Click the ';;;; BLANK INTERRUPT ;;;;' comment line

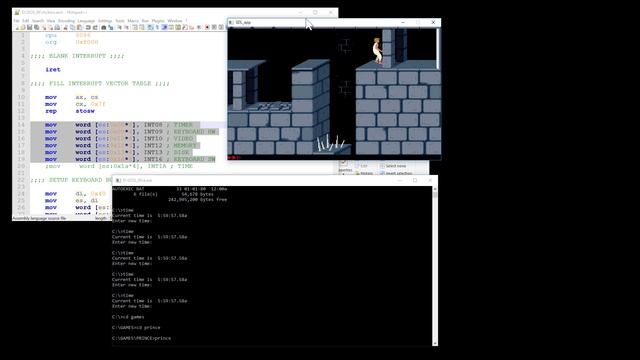77,56
